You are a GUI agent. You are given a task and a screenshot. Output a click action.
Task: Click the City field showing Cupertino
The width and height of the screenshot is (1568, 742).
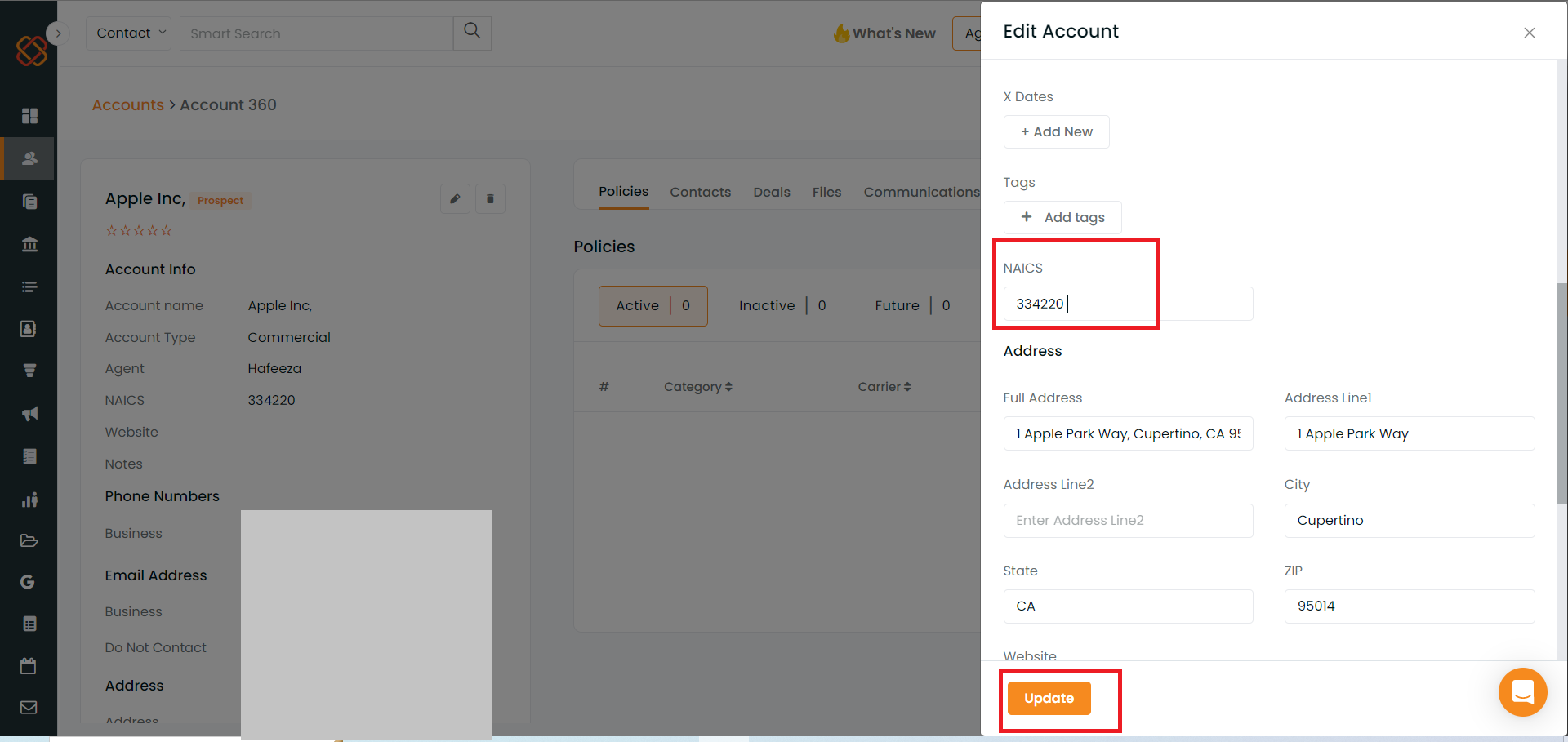1409,520
